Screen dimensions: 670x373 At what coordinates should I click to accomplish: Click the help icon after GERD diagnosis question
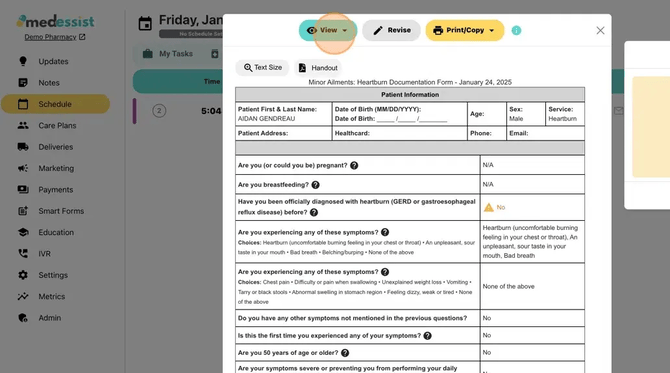tap(314, 212)
